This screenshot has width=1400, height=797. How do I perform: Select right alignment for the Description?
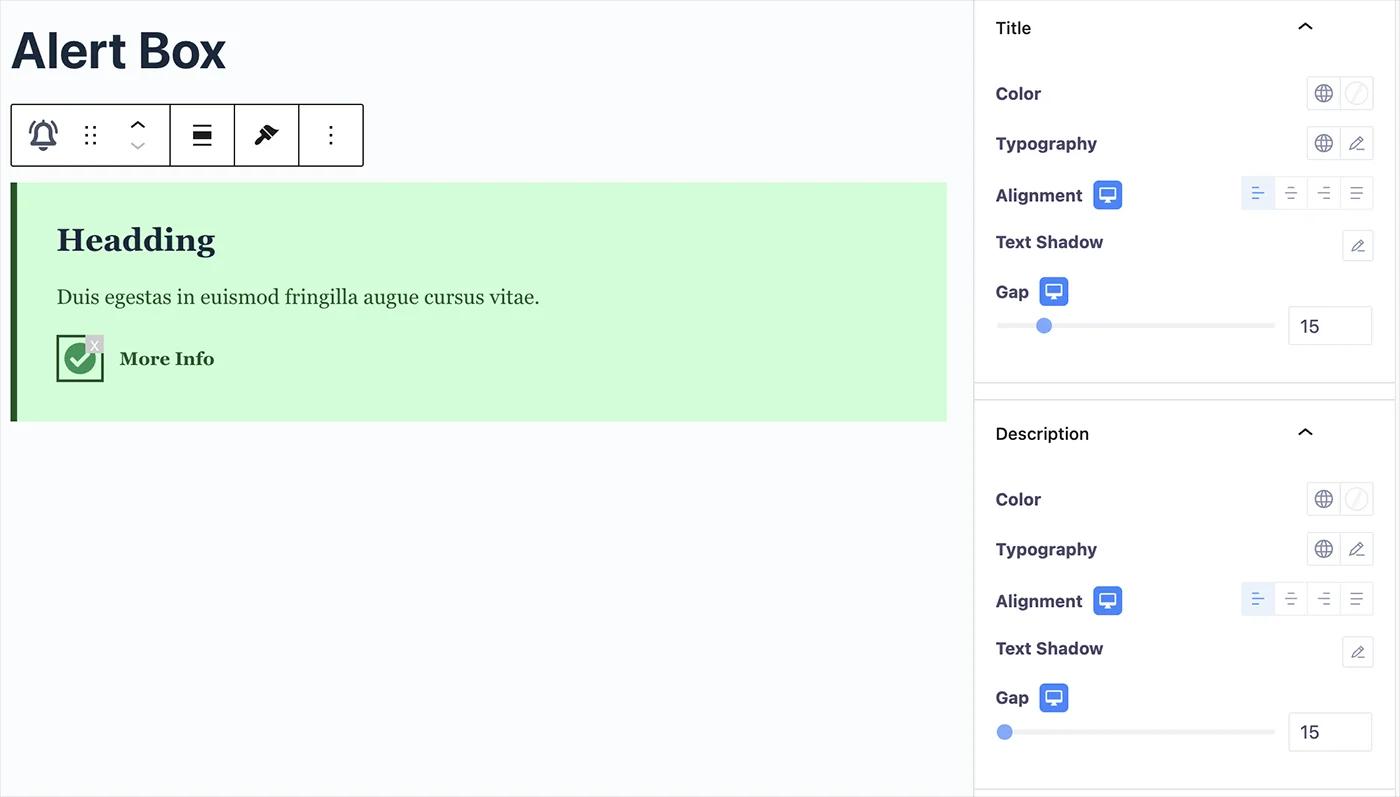tap(1323, 598)
